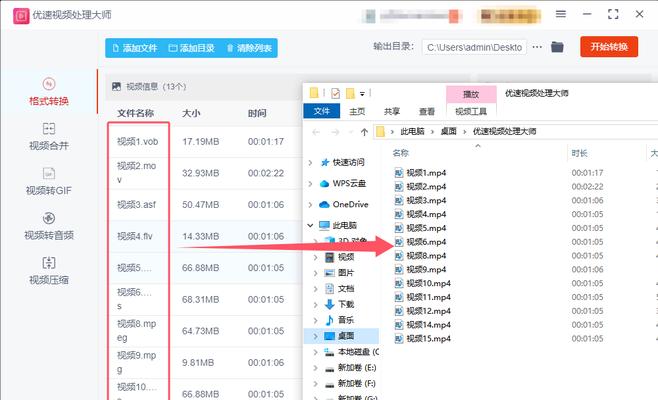658x400 pixels.
Task: Expand the 图片 folder tree node
Action: tap(316, 273)
